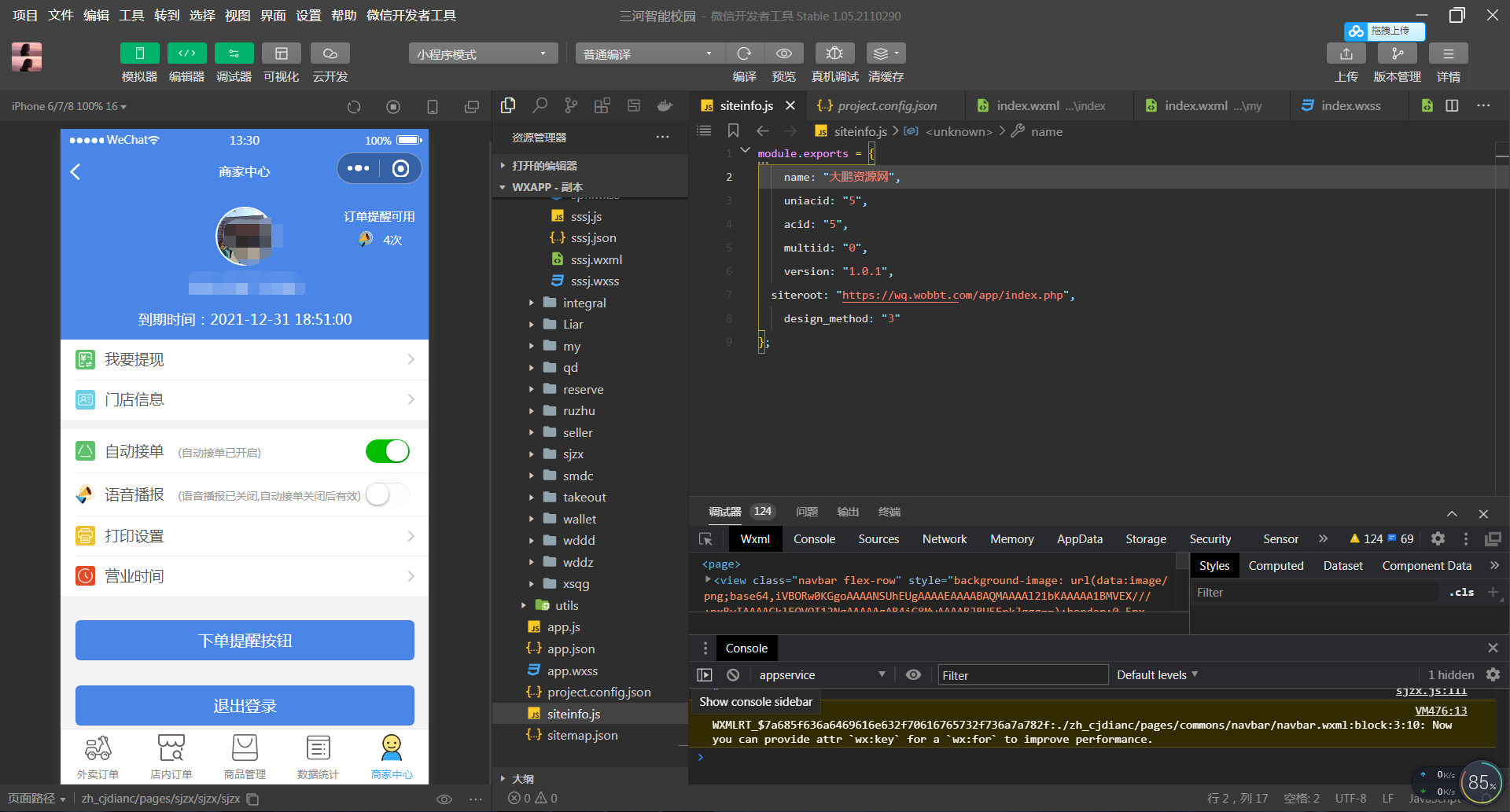
Task: Select the sitemap.json file in the tree
Action: coord(582,736)
